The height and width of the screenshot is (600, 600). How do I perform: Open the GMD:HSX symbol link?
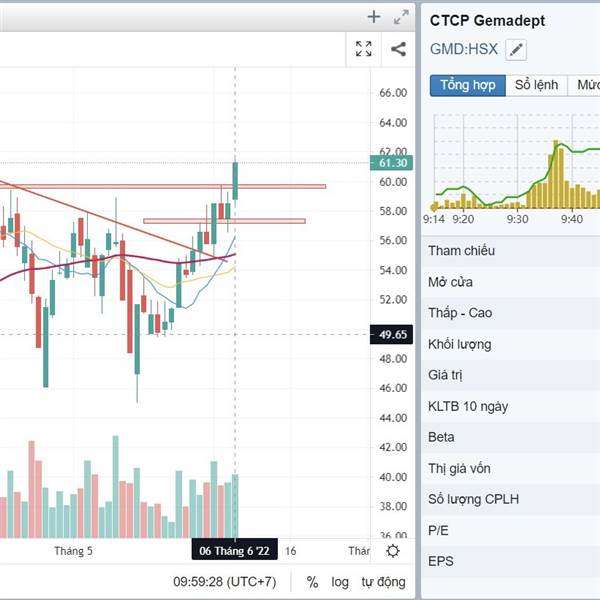463,49
